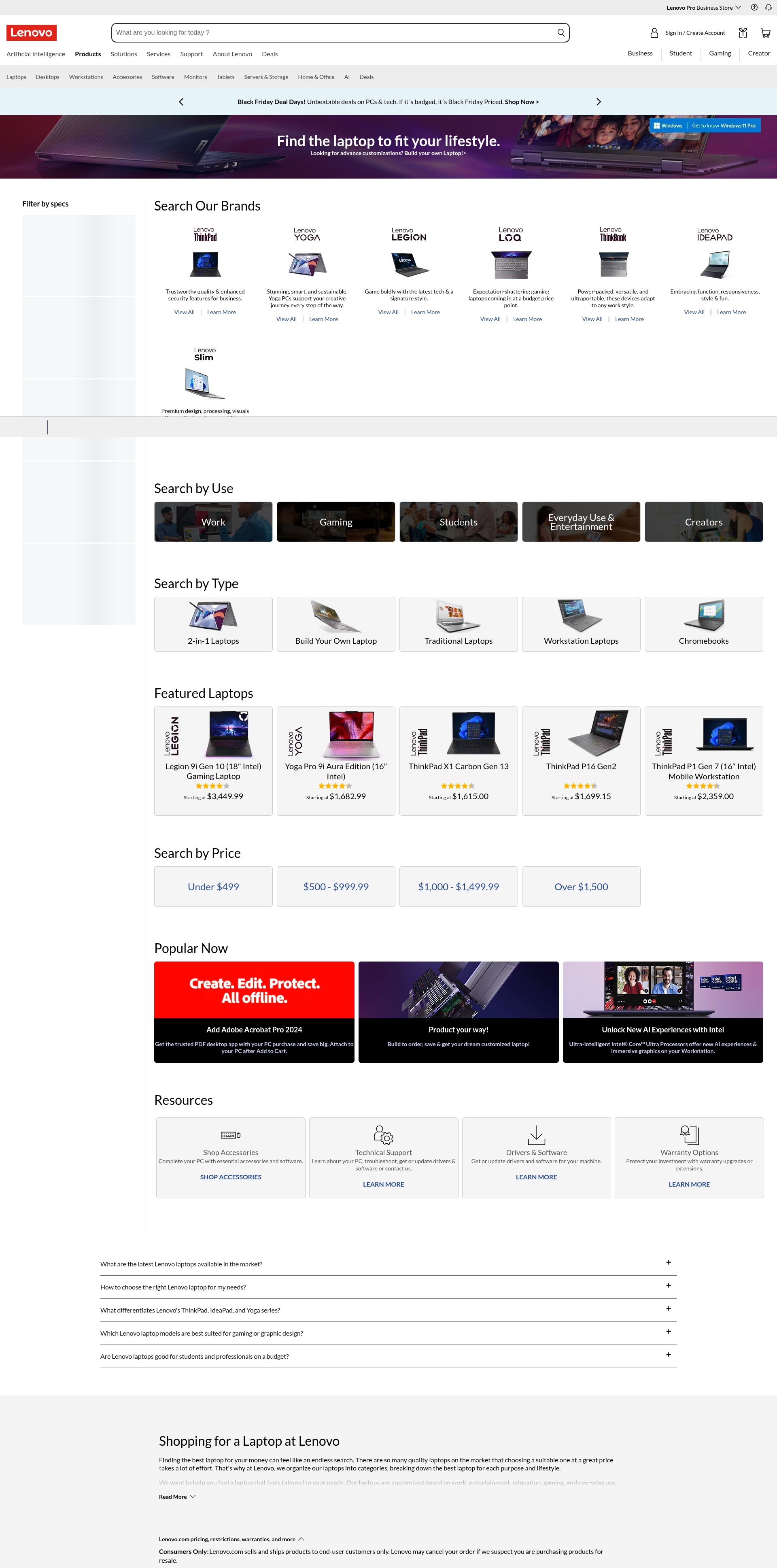Click the ThinkPad brand laptop image
Image resolution: width=777 pixels, height=1568 pixels.
[x=205, y=265]
